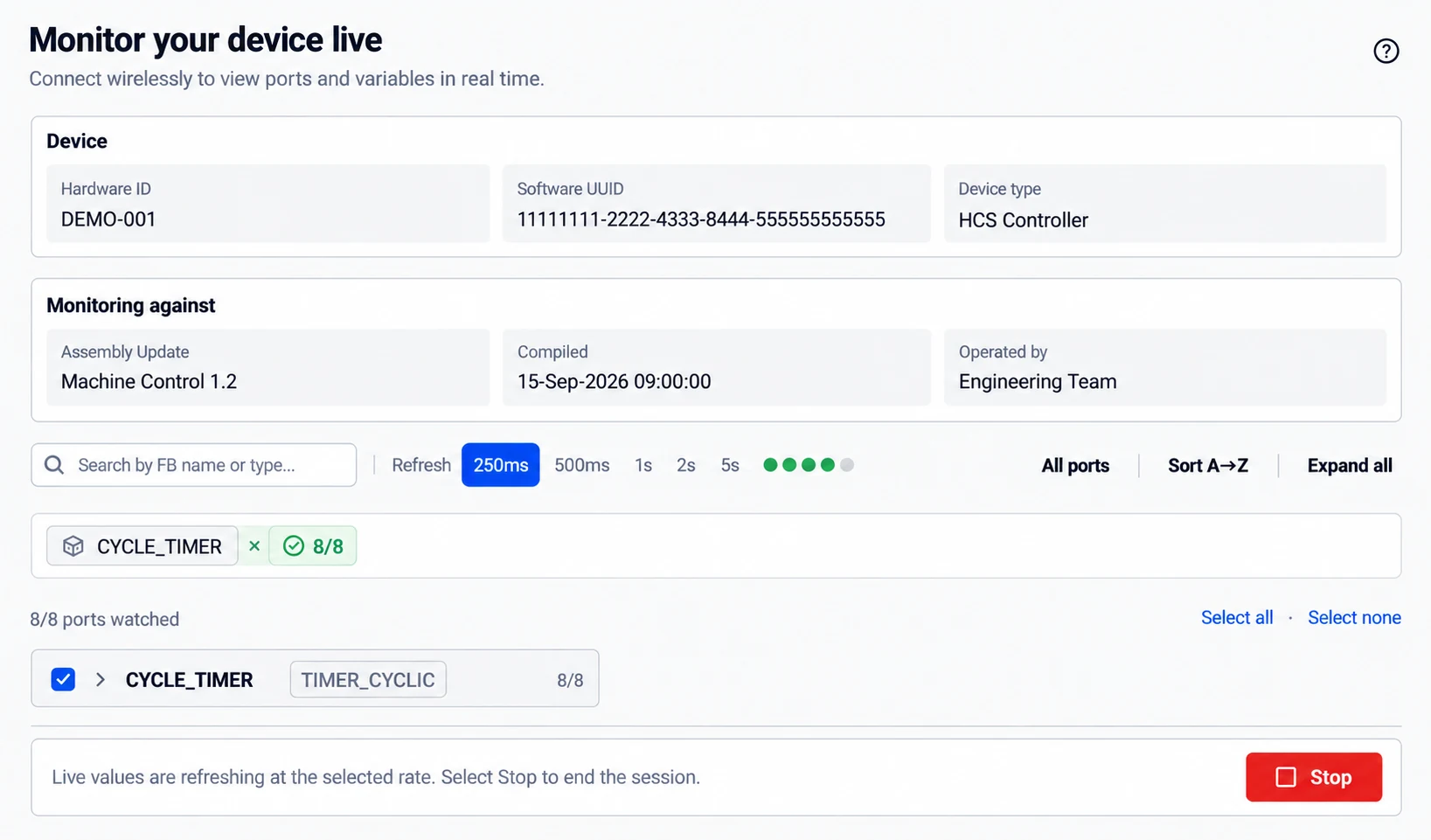Sort function blocks A→Z
The image size is (1431, 840).
tap(1208, 466)
